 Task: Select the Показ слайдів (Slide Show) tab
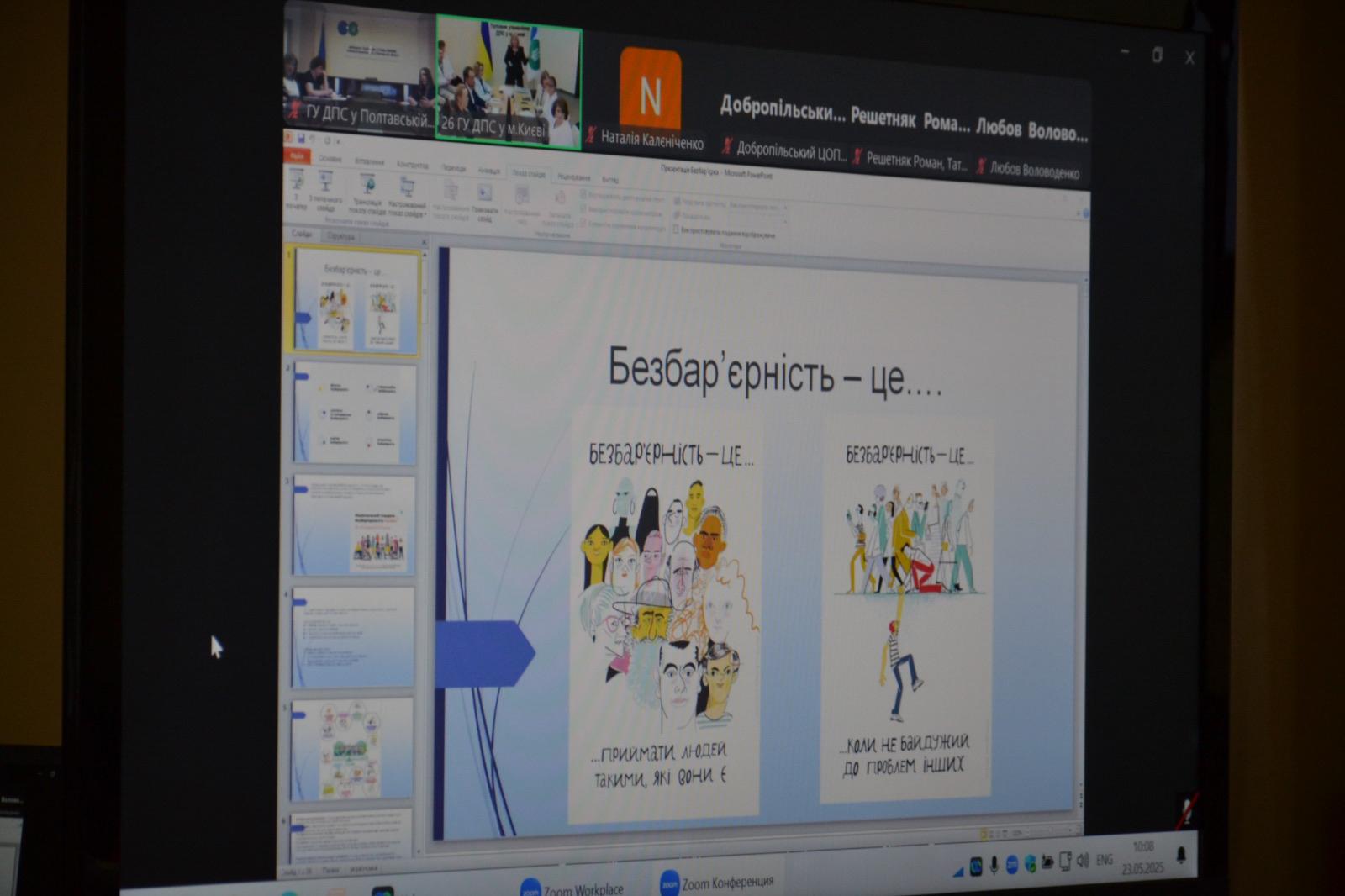pyautogui.click(x=529, y=173)
